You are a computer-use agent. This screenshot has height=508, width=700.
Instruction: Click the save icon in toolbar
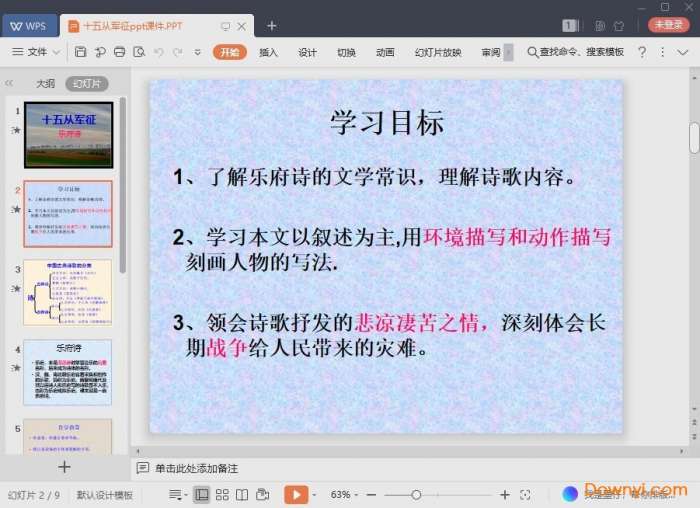click(x=80, y=52)
